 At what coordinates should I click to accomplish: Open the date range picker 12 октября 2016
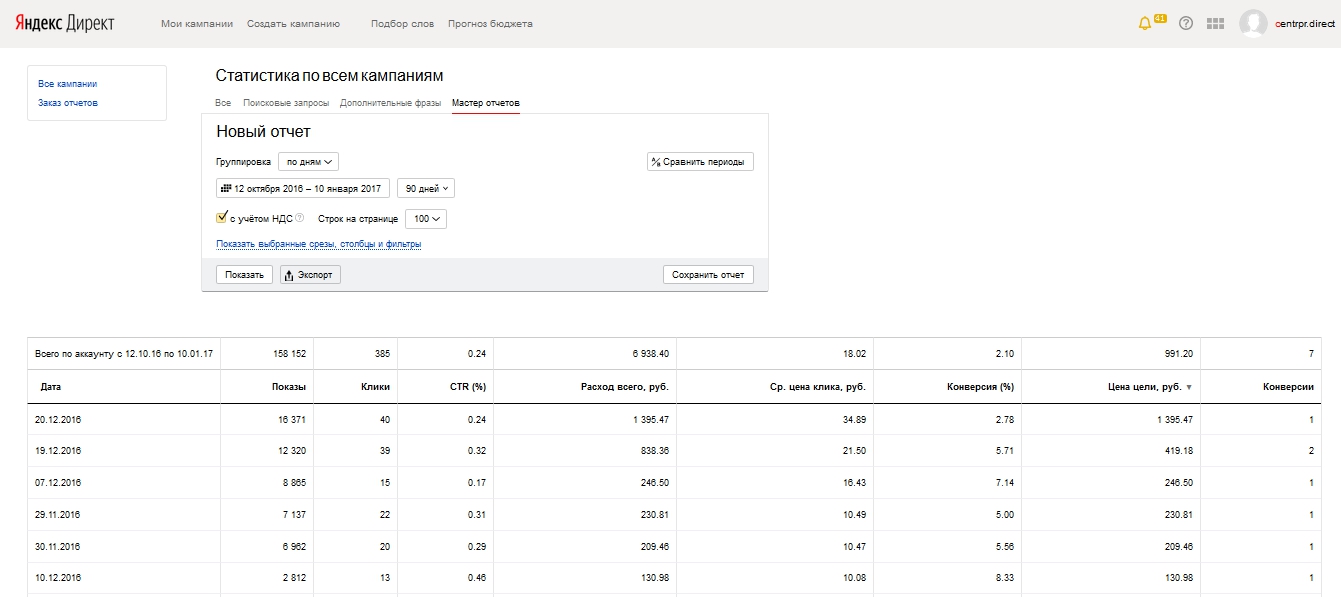click(303, 188)
